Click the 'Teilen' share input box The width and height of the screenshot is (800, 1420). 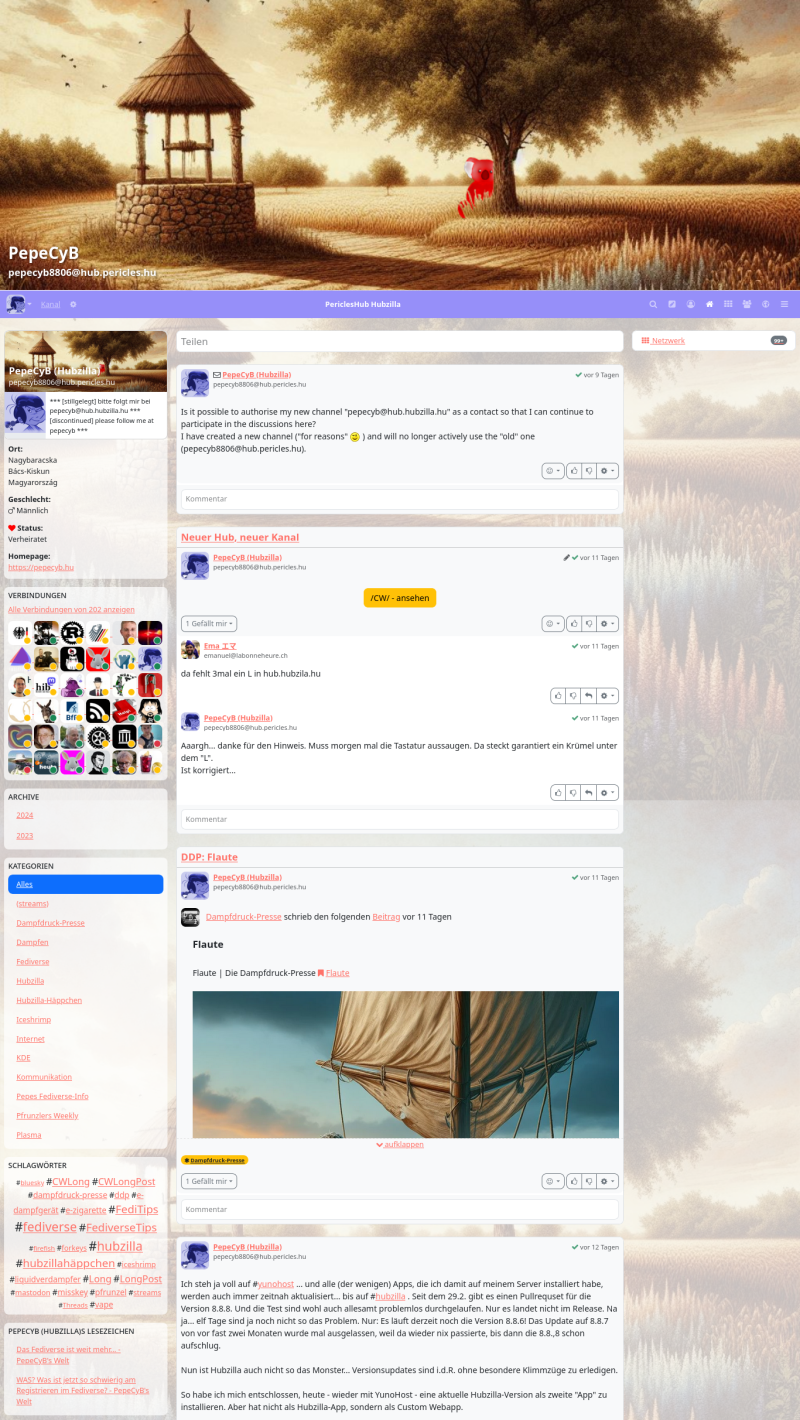400,342
